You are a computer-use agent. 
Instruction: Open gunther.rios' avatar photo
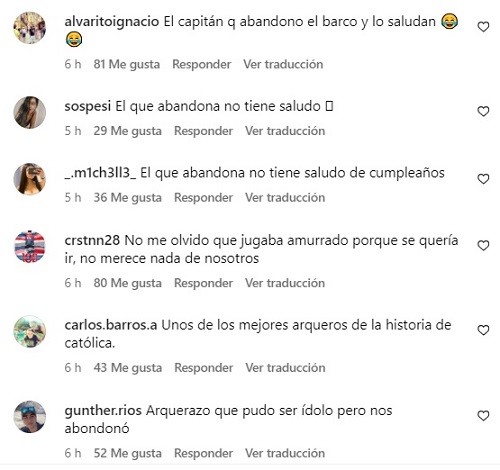pyautogui.click(x=30, y=417)
